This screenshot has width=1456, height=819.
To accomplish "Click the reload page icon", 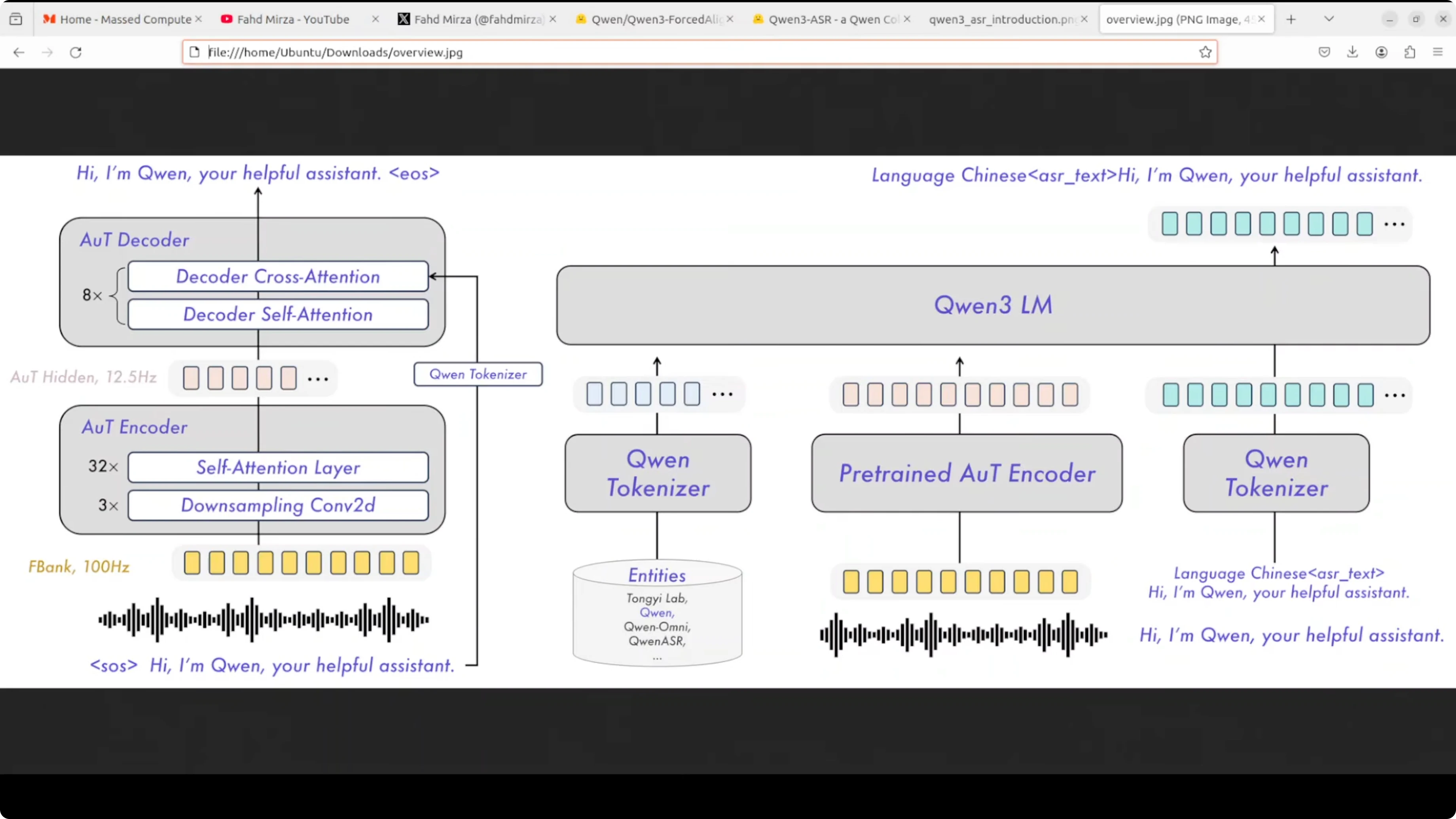I will click(x=76, y=53).
